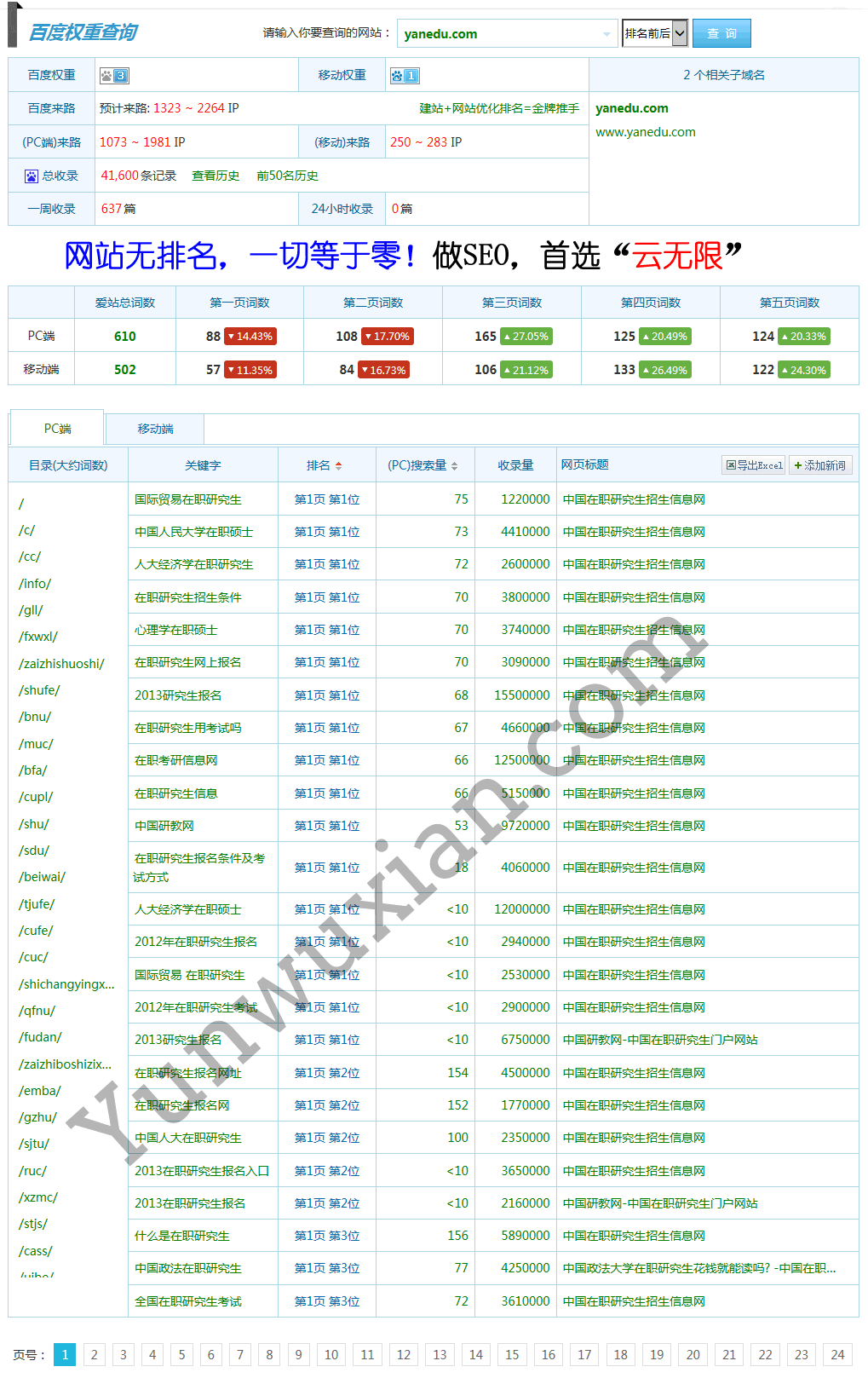
Task: Switch to the PC端 tab
Action: [x=57, y=429]
